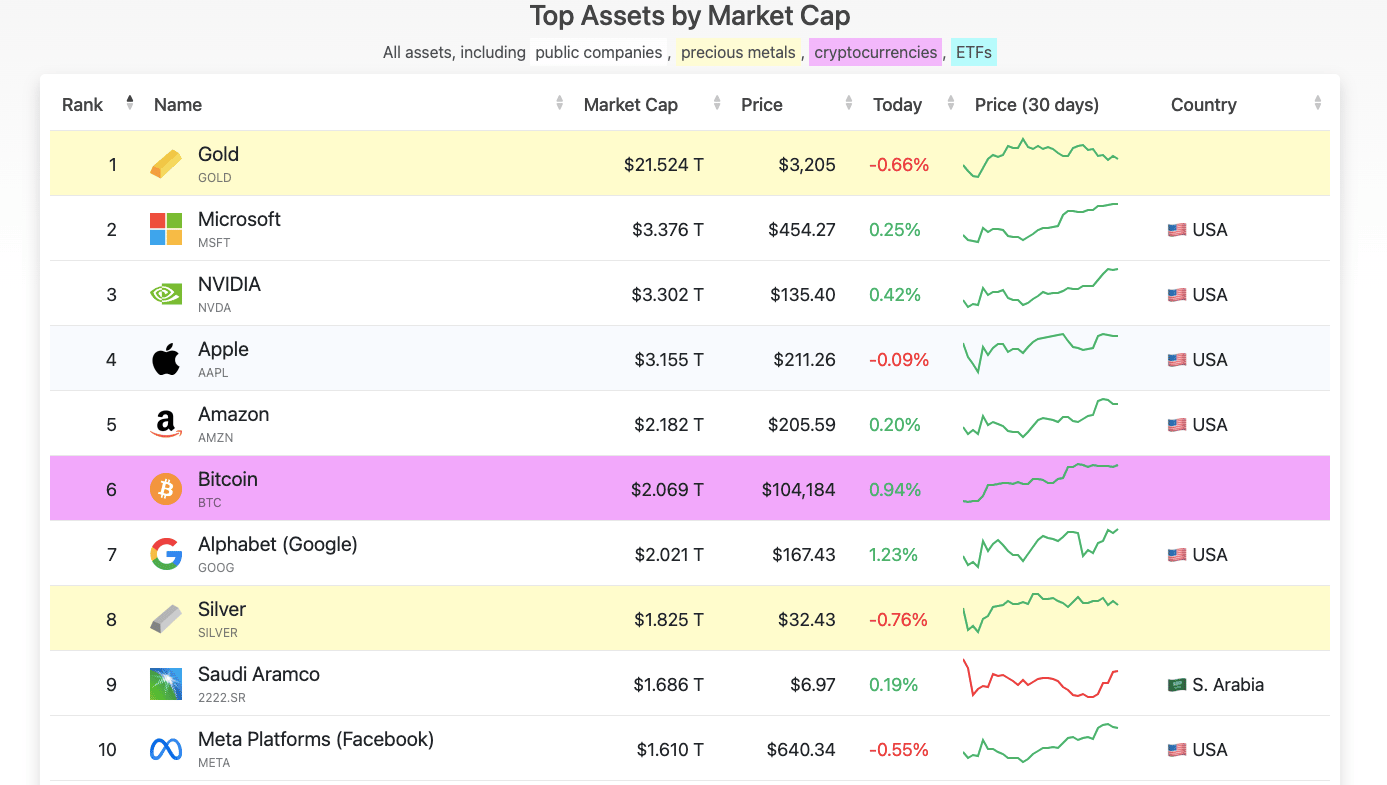Click Bitcoin's 30-day price chart

tap(1040, 483)
